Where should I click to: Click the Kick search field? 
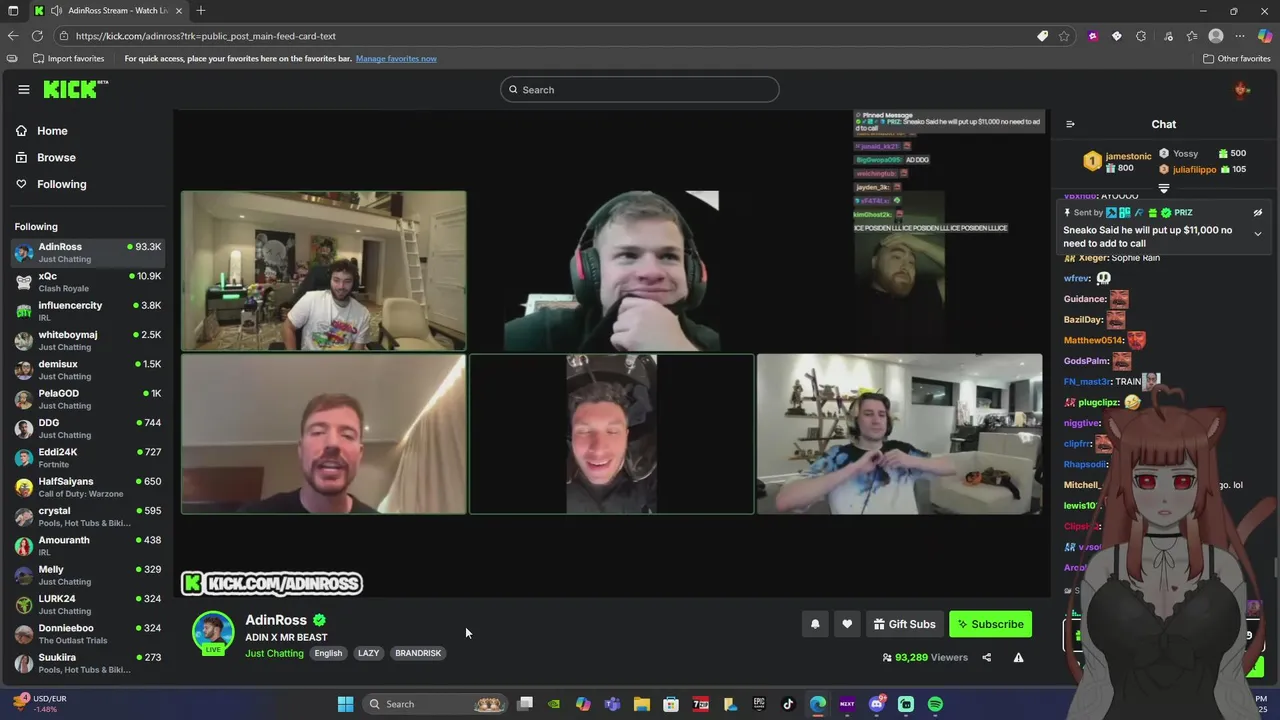[x=640, y=90]
